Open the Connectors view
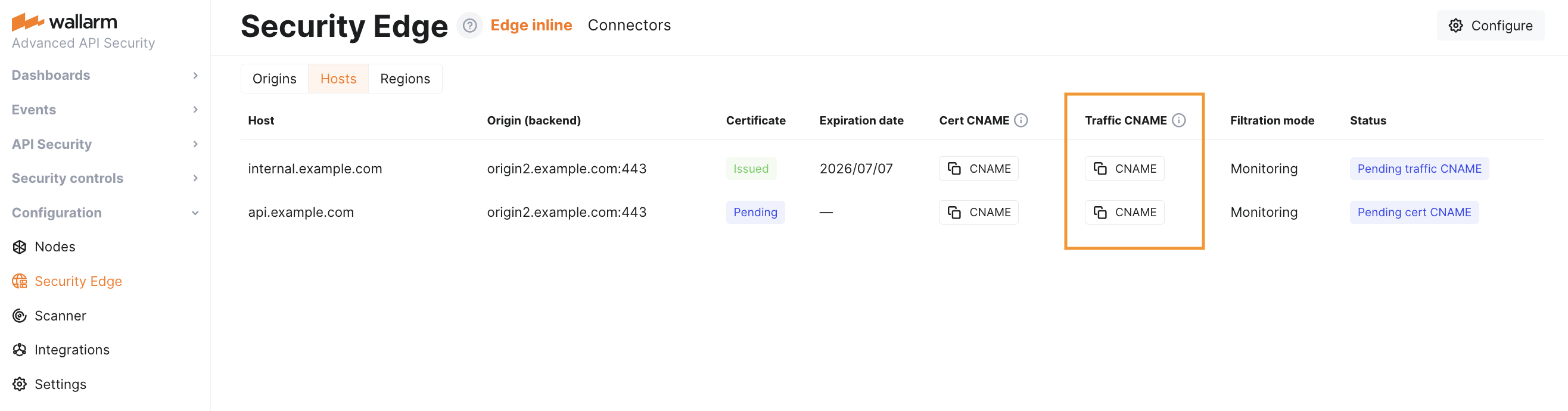1568x411 pixels. [x=629, y=26]
